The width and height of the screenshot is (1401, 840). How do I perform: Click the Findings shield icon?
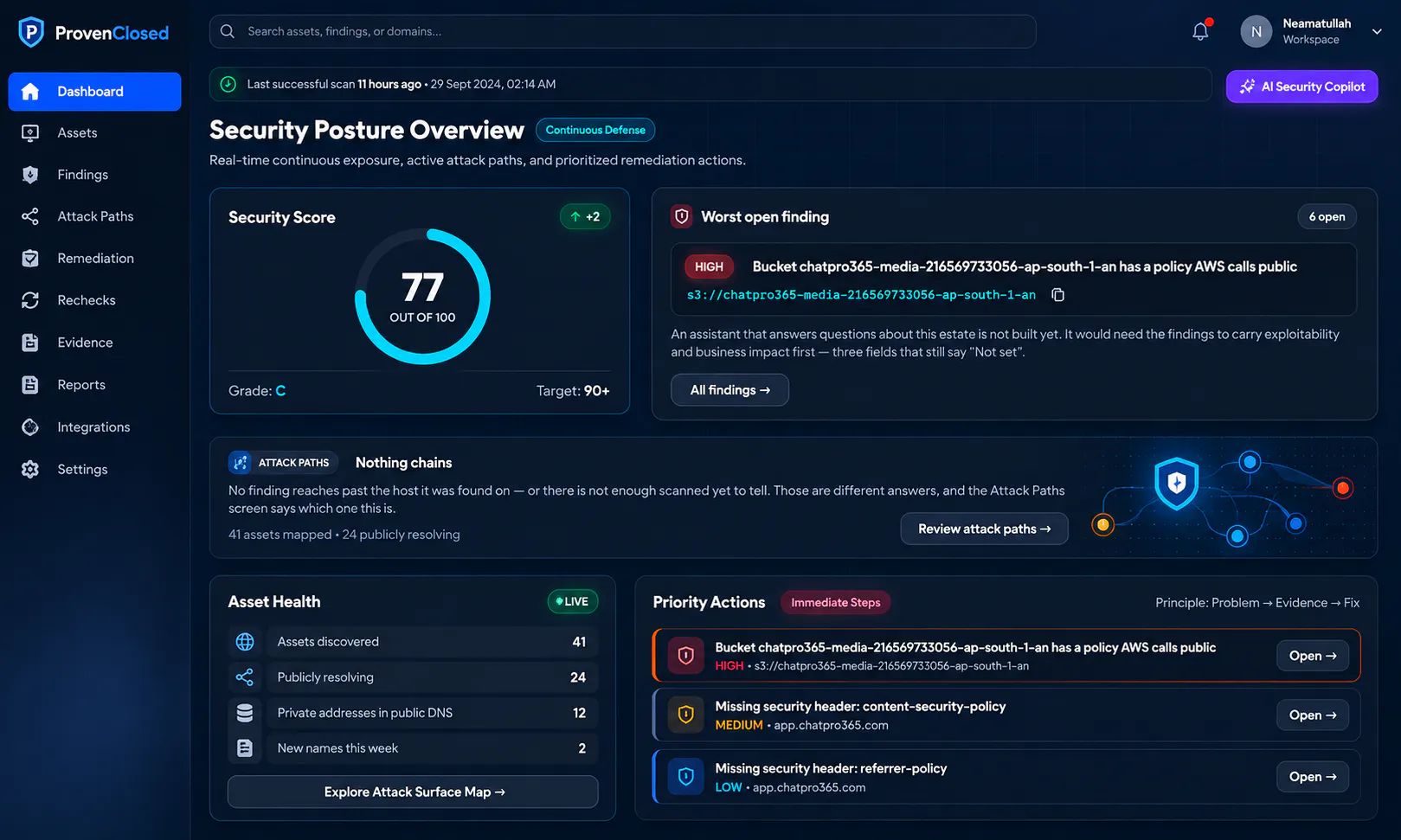pos(30,175)
